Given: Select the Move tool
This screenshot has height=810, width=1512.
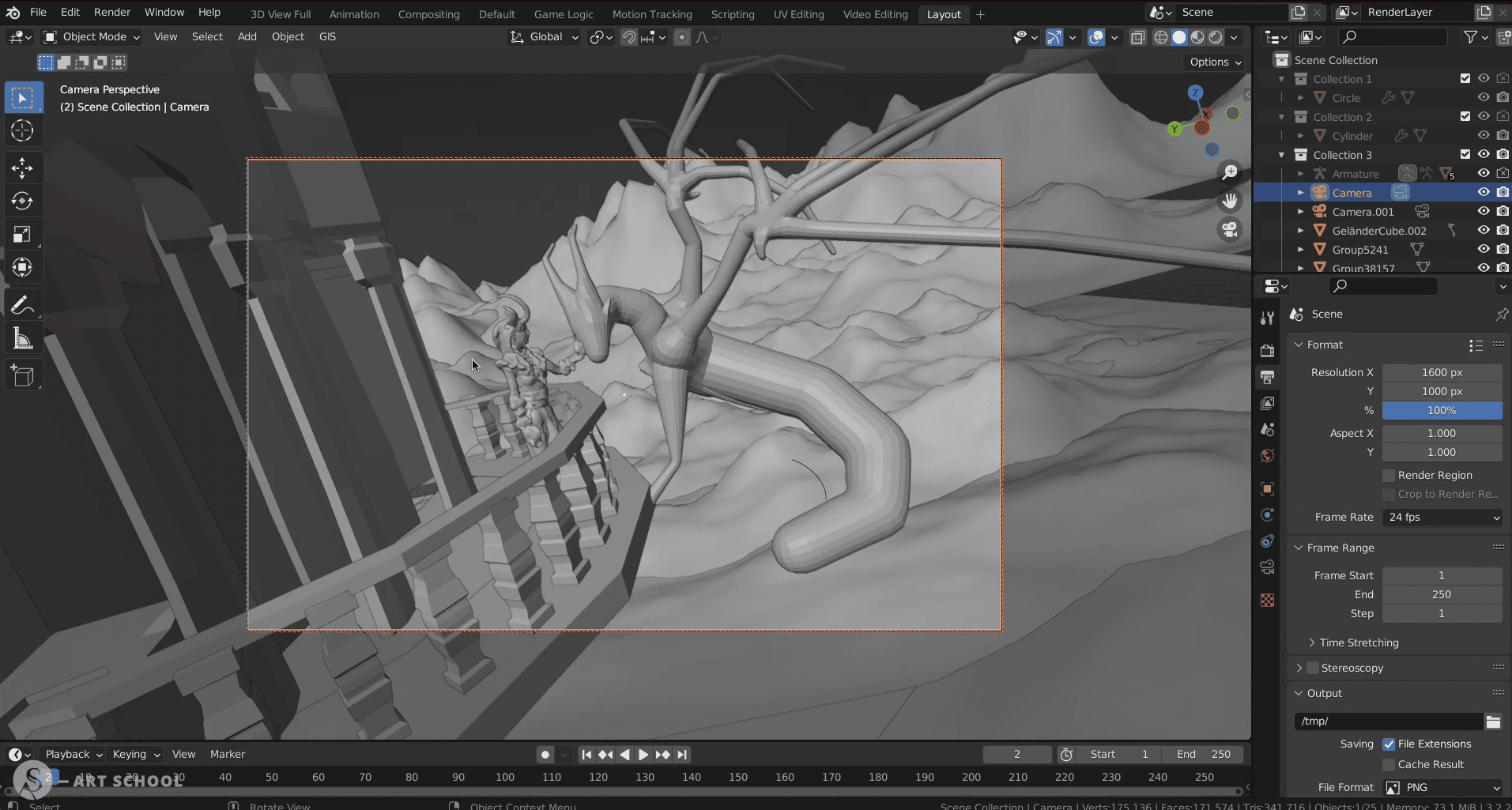Looking at the screenshot, I should coord(22,168).
